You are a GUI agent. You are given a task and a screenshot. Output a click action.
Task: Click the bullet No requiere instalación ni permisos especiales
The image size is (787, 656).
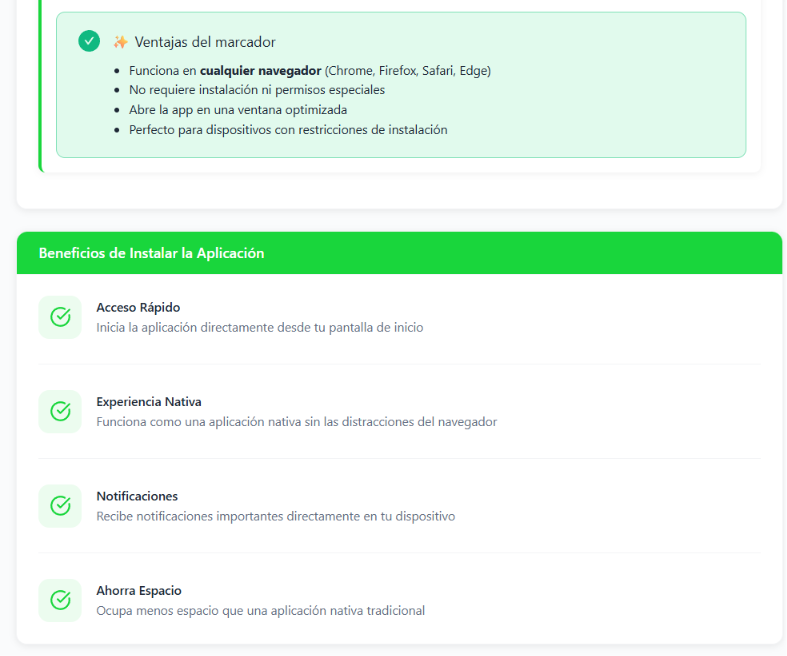coord(257,90)
